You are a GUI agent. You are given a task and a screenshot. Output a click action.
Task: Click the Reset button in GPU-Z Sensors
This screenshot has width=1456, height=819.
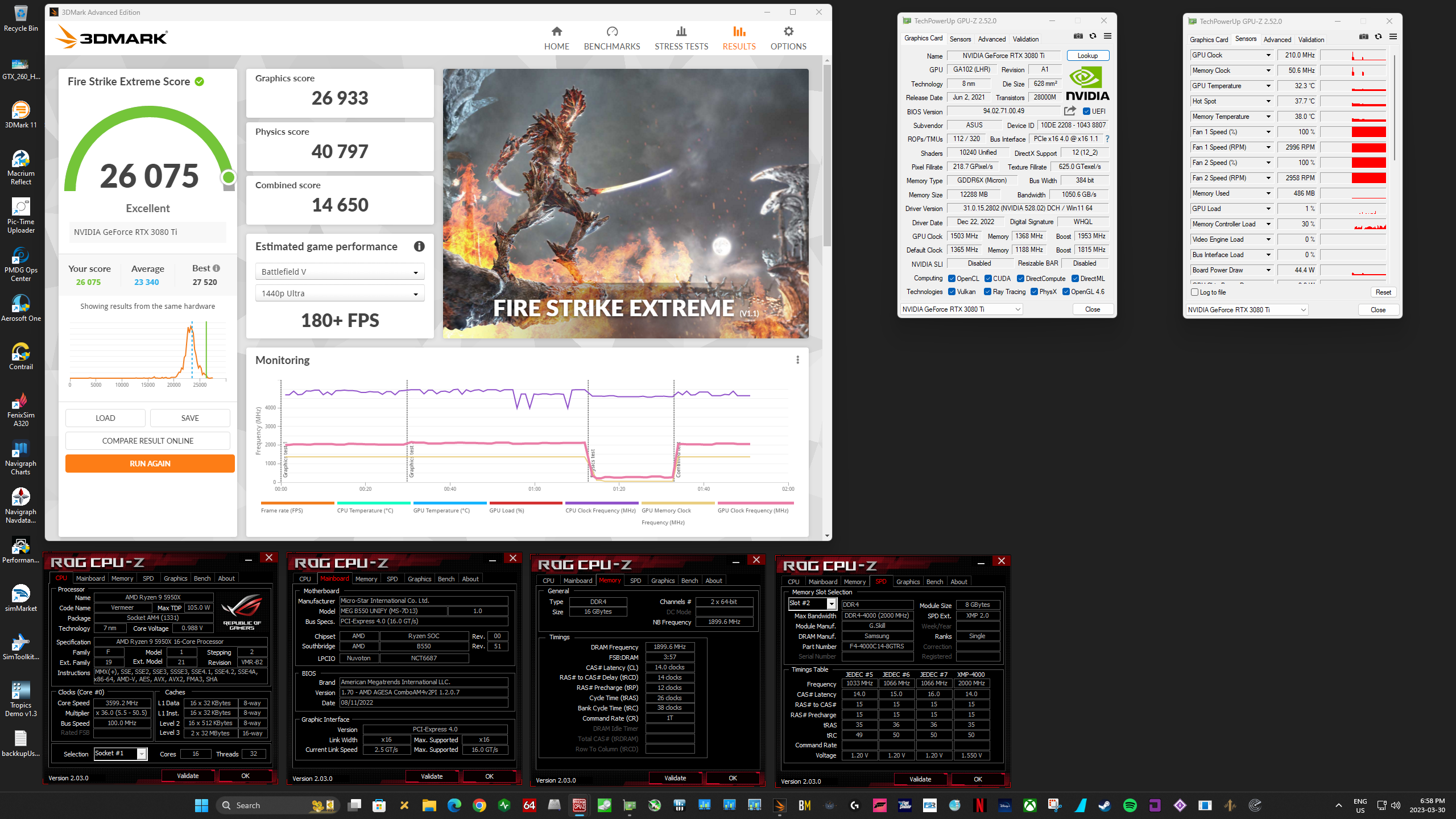click(1383, 292)
